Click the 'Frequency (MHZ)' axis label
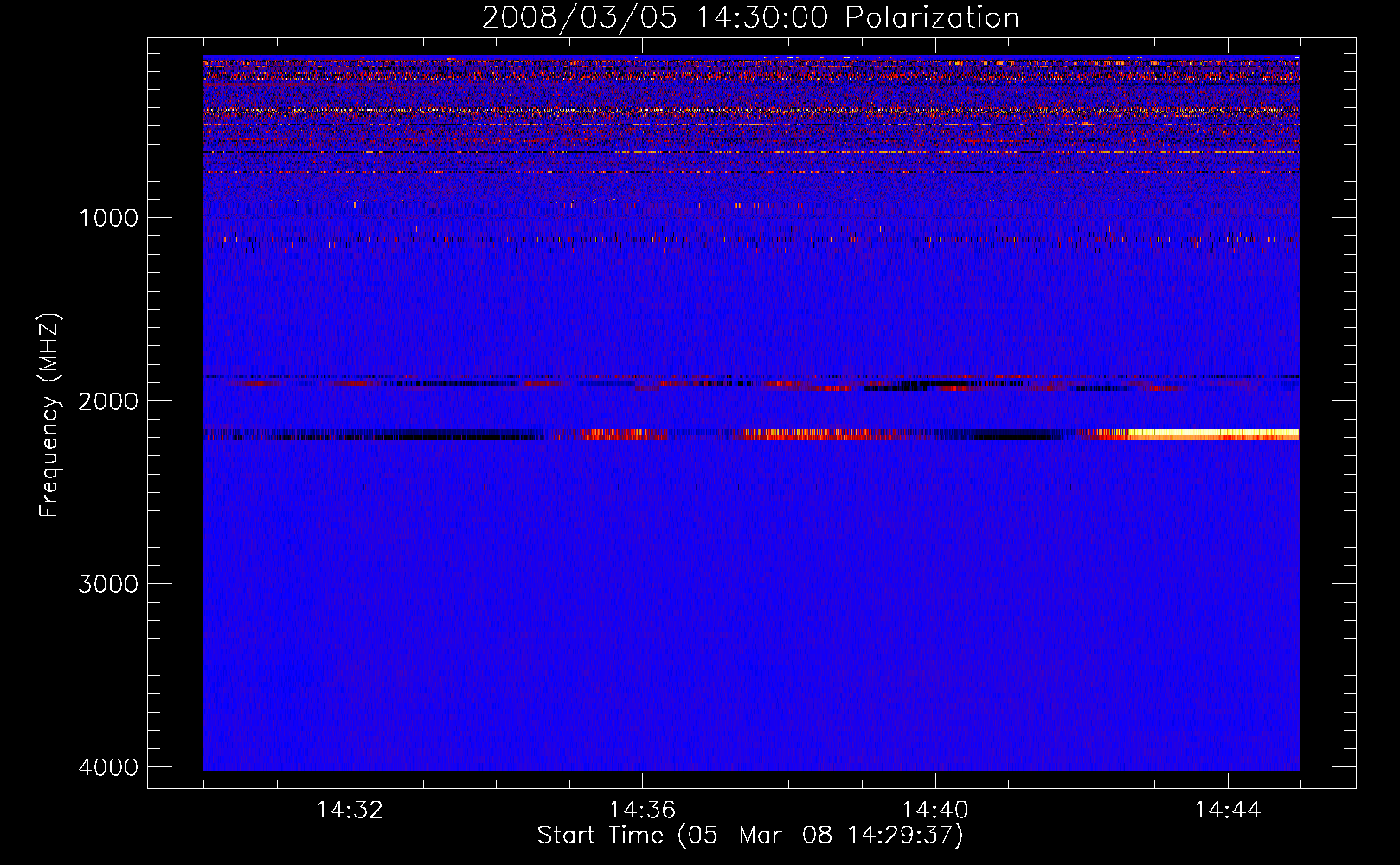The width and height of the screenshot is (1400, 865). 50,415
